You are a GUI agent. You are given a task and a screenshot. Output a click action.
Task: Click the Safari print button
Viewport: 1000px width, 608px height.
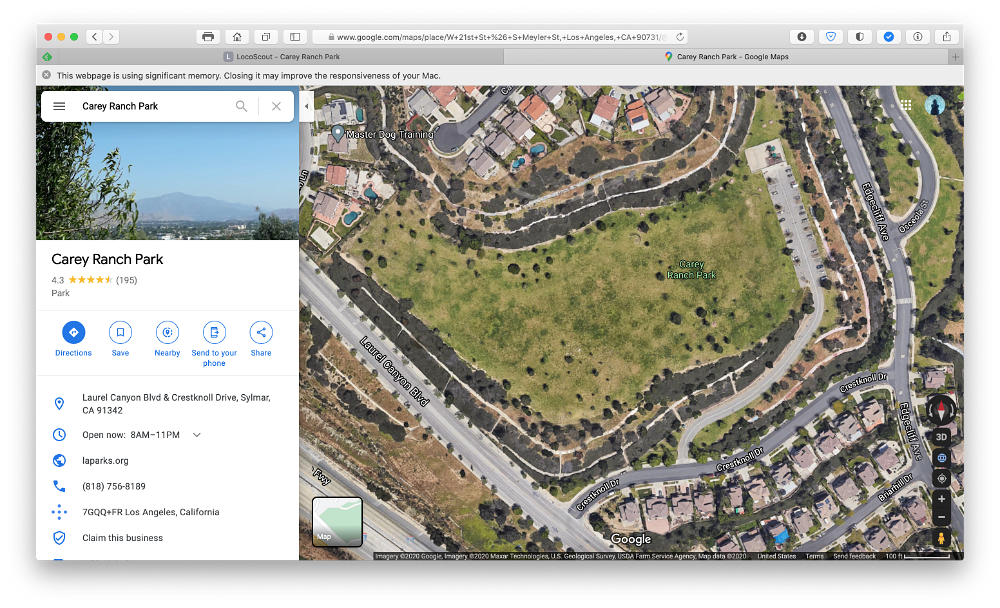(208, 37)
